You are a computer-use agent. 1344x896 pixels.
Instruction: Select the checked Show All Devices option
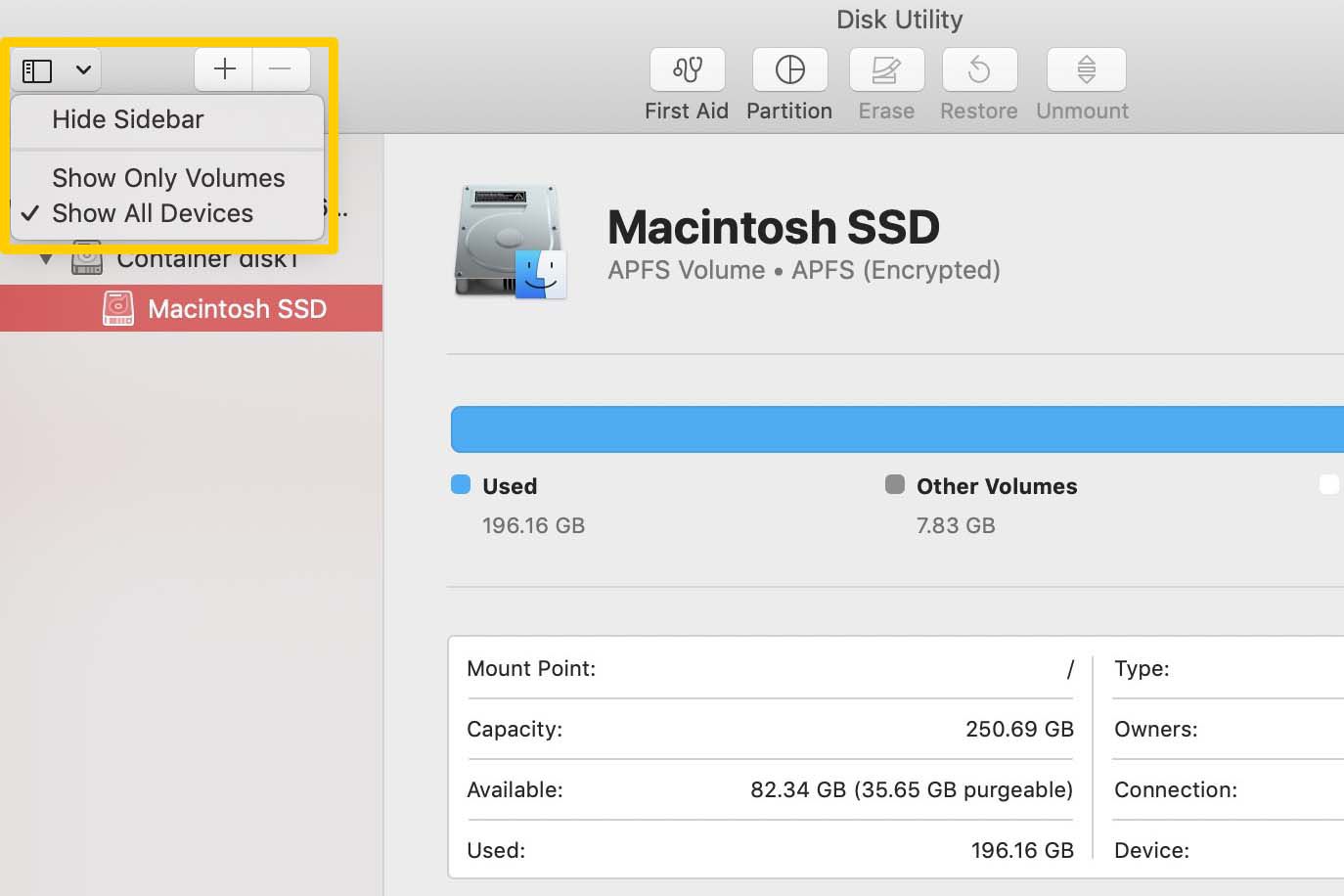[x=153, y=213]
